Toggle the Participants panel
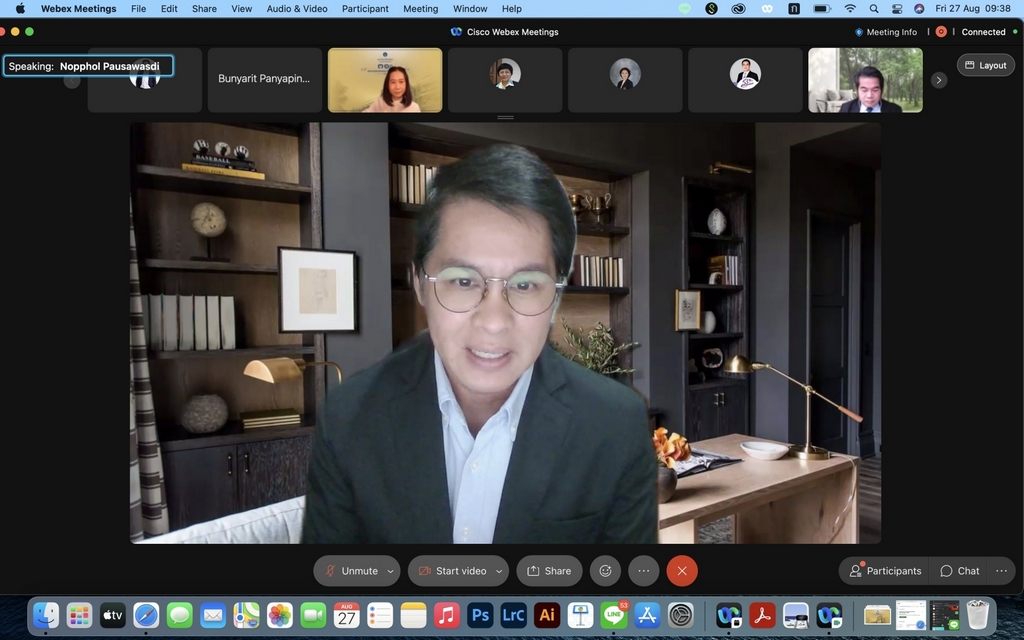Image resolution: width=1024 pixels, height=640 pixels. coord(885,571)
